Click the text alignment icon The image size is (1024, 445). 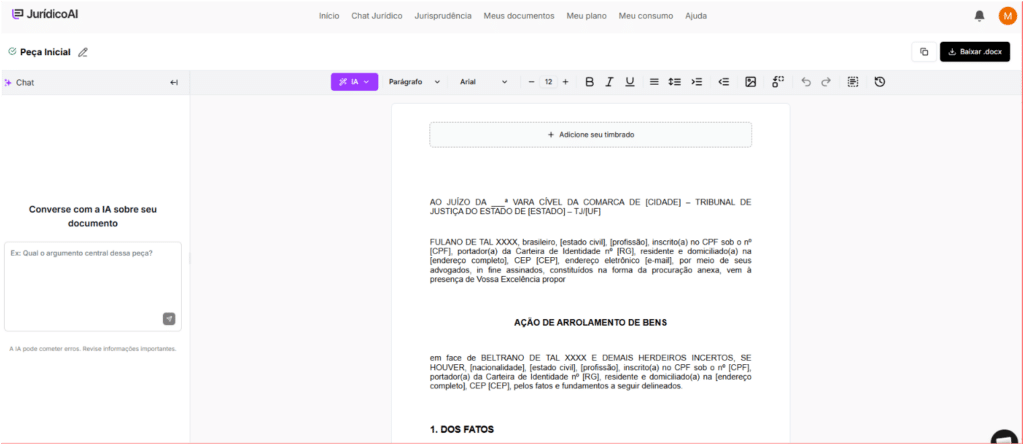[x=654, y=82]
